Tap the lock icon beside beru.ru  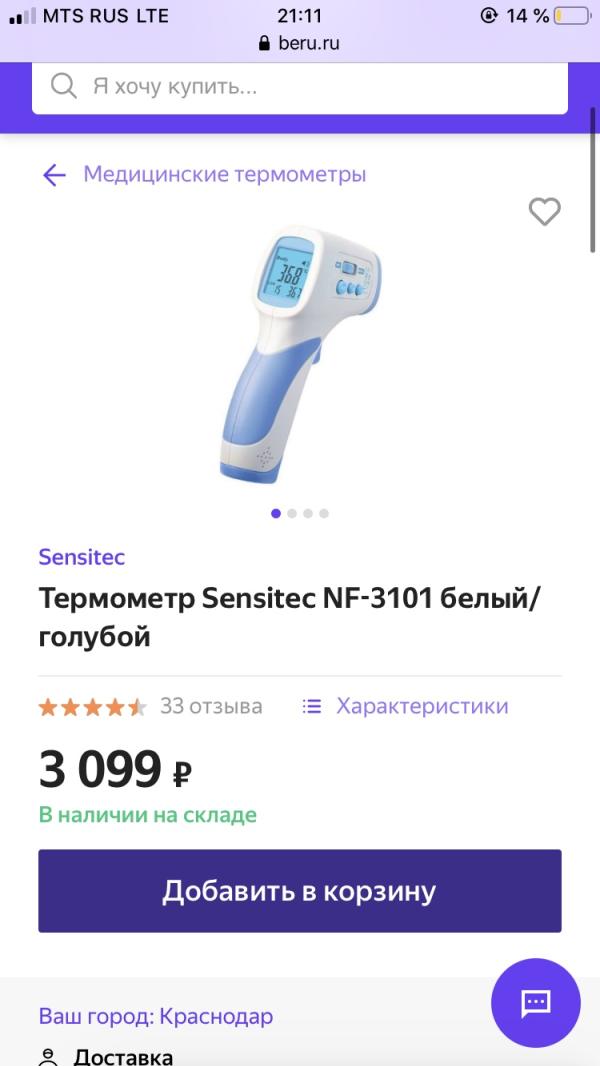tap(264, 43)
